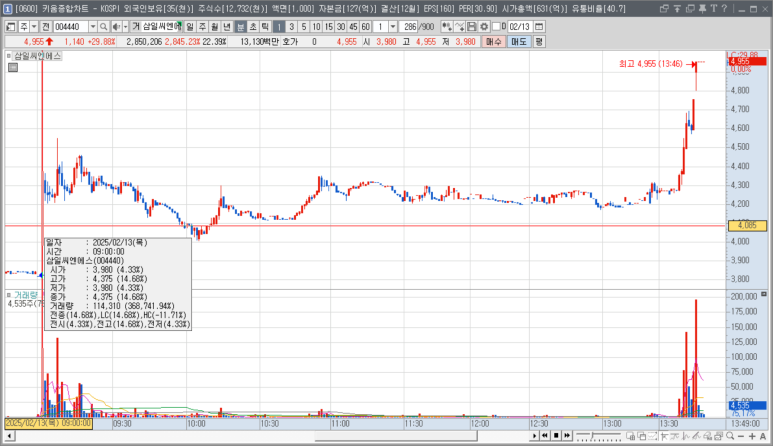The image size is (773, 446).
Task: Select the 초 (second) period toggle
Action: pos(252,27)
